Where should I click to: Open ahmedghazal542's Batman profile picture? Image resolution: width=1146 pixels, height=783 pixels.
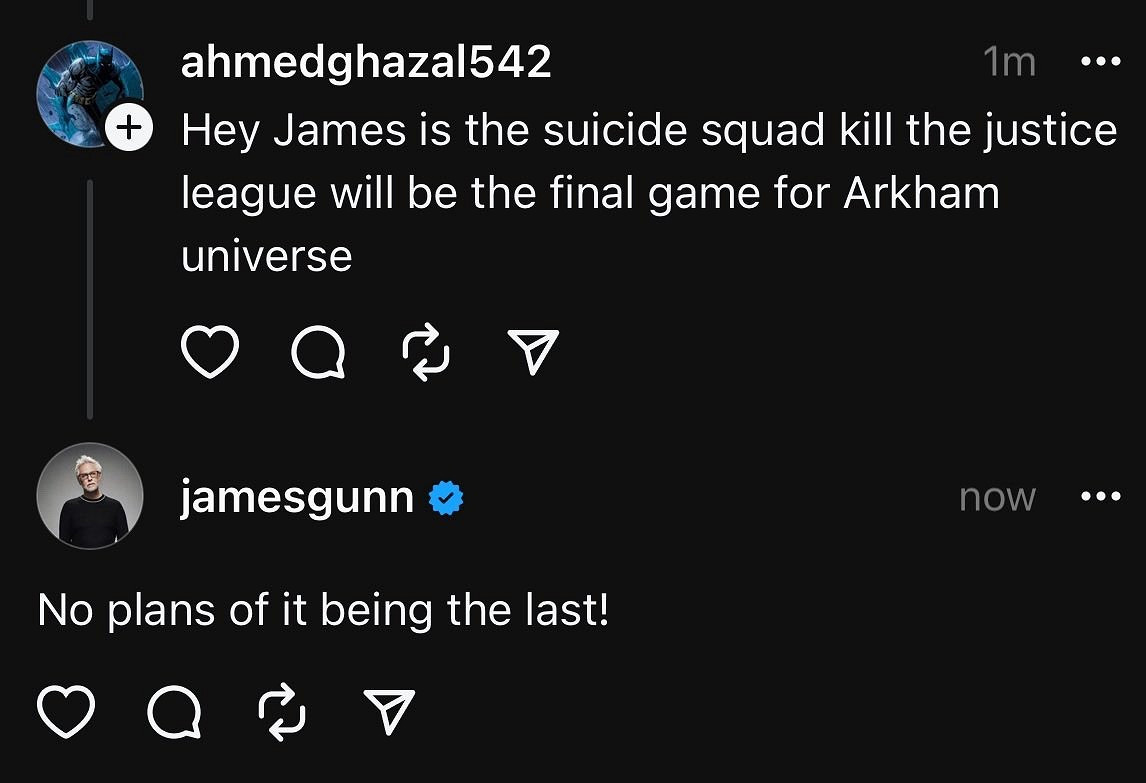tap(83, 91)
